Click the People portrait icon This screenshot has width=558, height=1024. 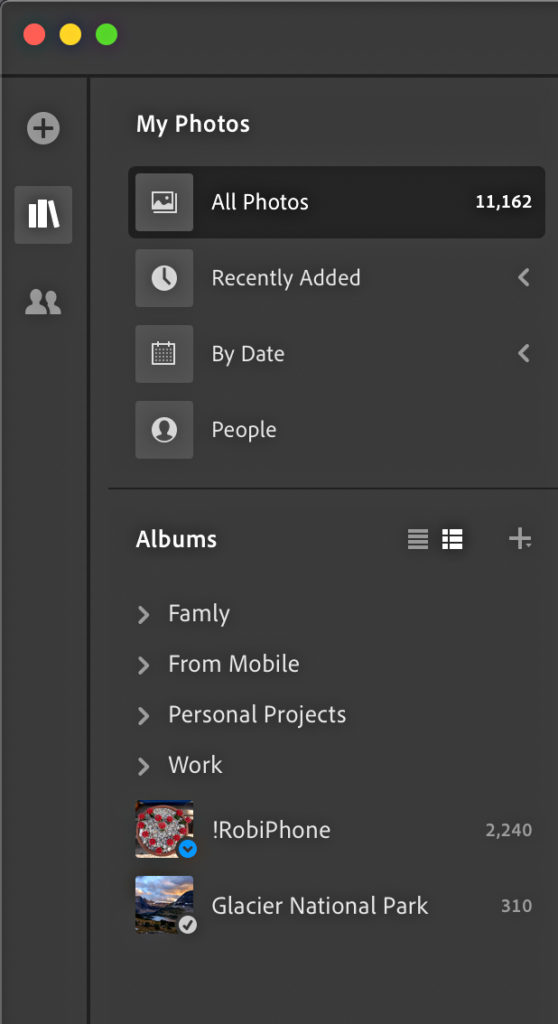point(164,429)
